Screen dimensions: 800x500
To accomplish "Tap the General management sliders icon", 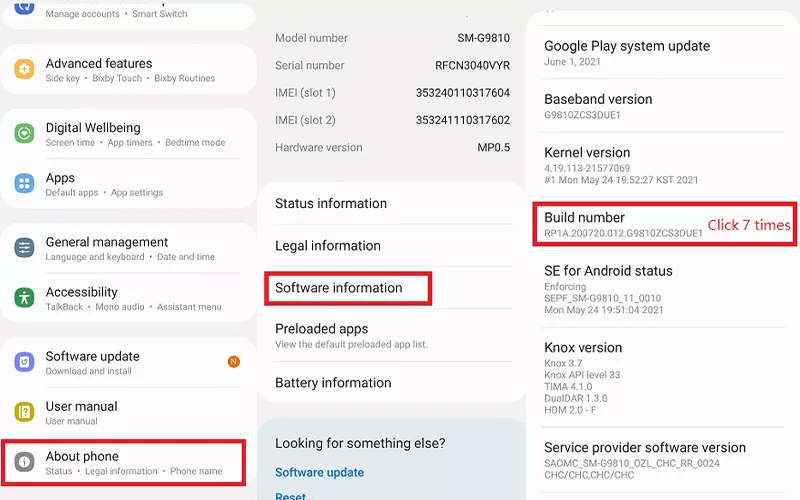I will click(25, 248).
